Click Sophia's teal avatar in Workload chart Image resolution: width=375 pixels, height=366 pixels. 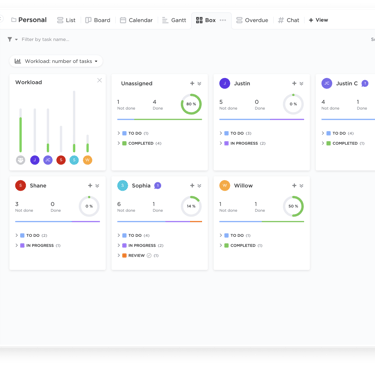click(74, 160)
